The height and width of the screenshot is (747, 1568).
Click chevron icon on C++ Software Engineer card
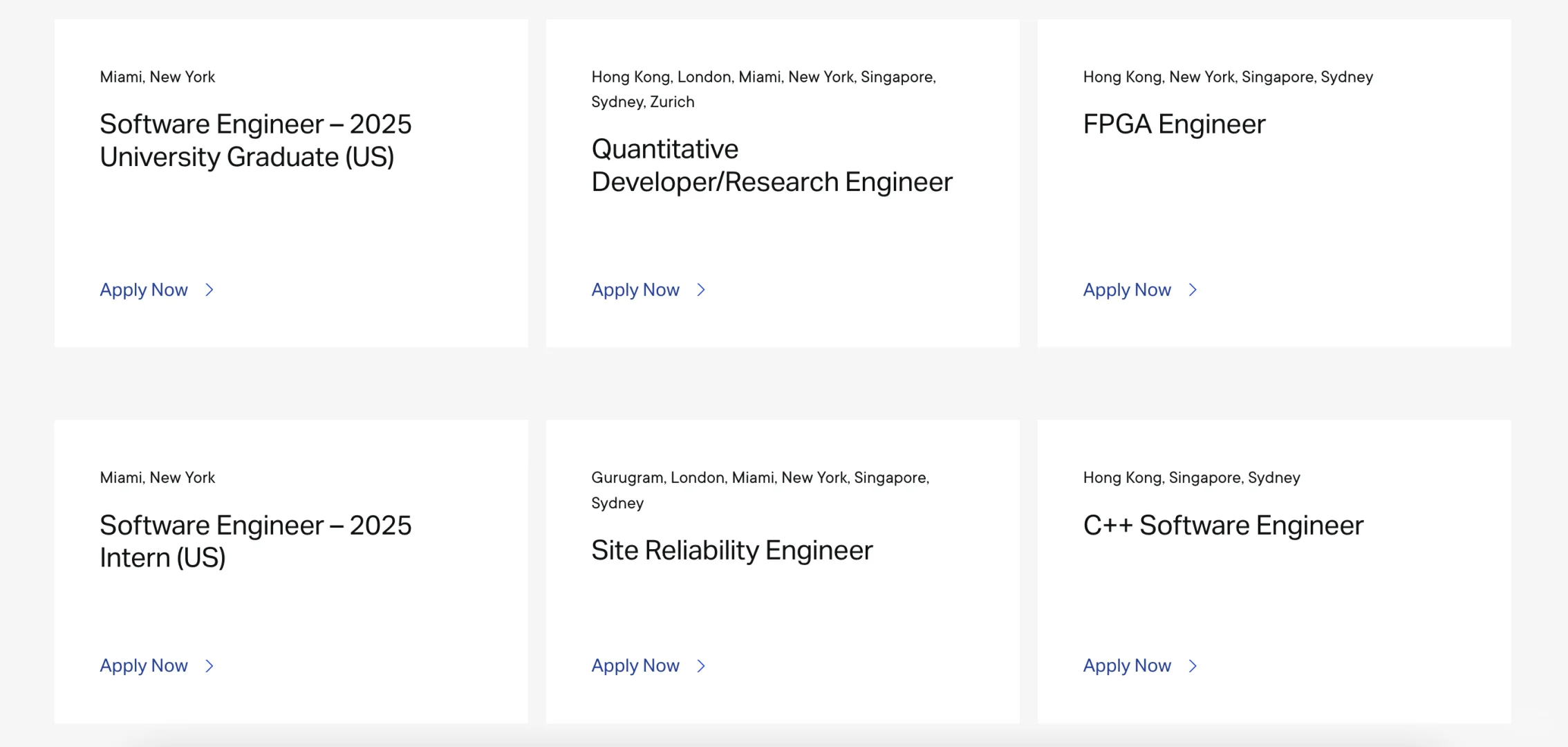pos(1193,665)
